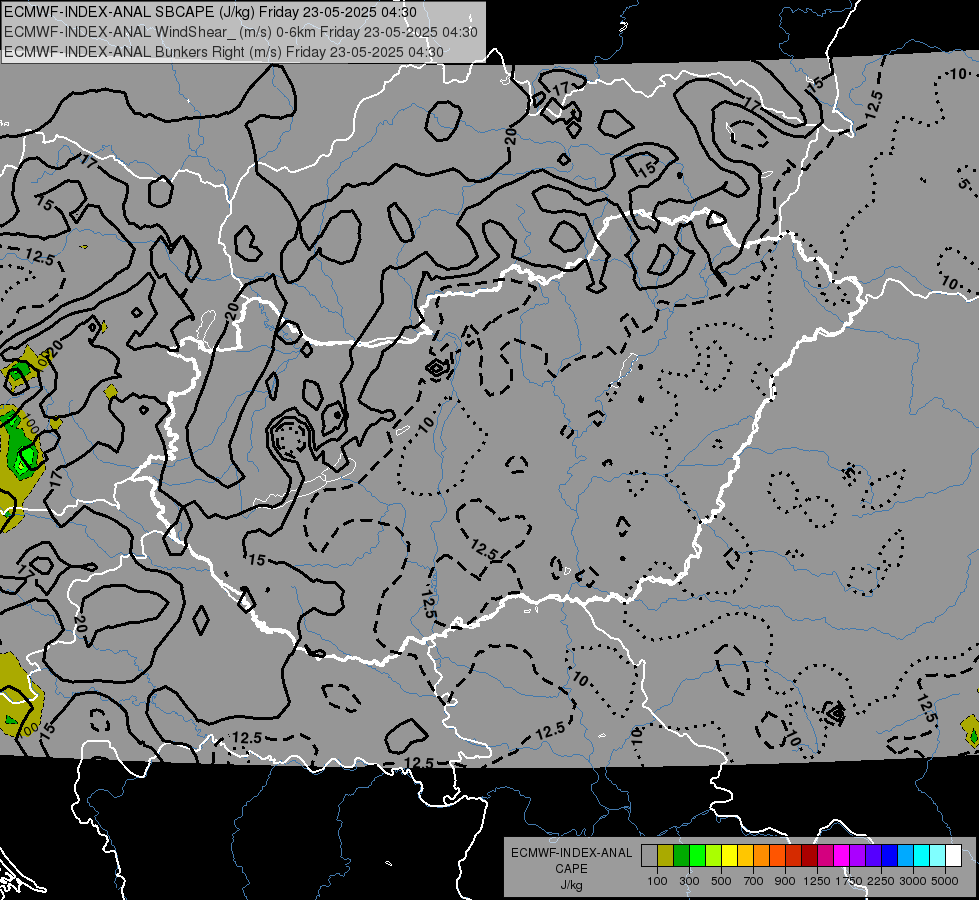979x900 pixels.
Task: Select the brick red swatch before 900 tick
Action: pos(794,855)
